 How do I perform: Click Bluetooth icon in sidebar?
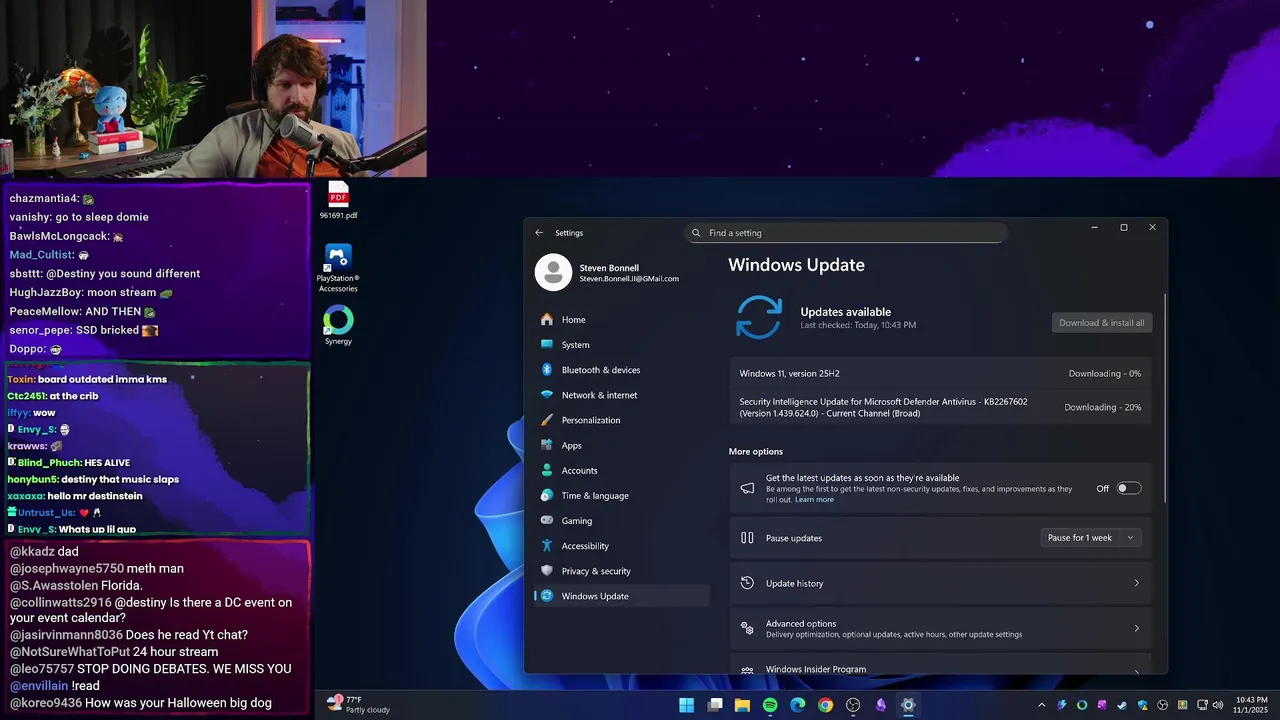pyautogui.click(x=547, y=370)
